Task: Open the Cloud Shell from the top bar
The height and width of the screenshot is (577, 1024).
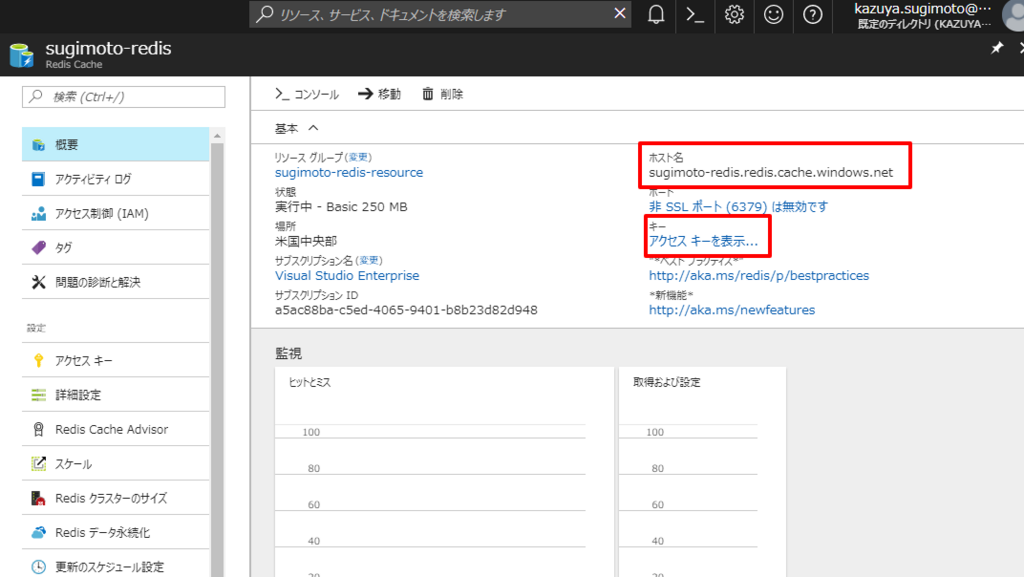Action: point(695,16)
